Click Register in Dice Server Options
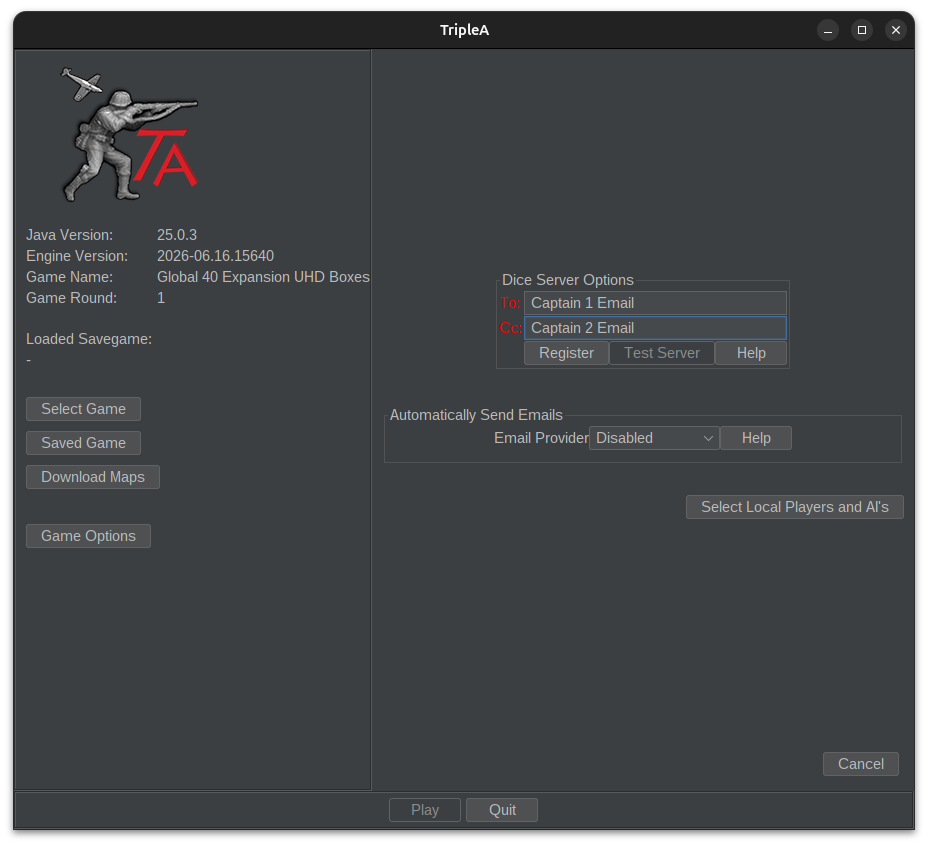 [566, 353]
